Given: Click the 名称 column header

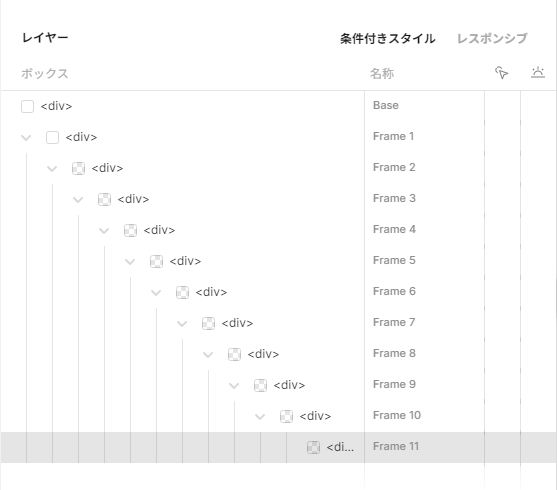Looking at the screenshot, I should (x=382, y=74).
